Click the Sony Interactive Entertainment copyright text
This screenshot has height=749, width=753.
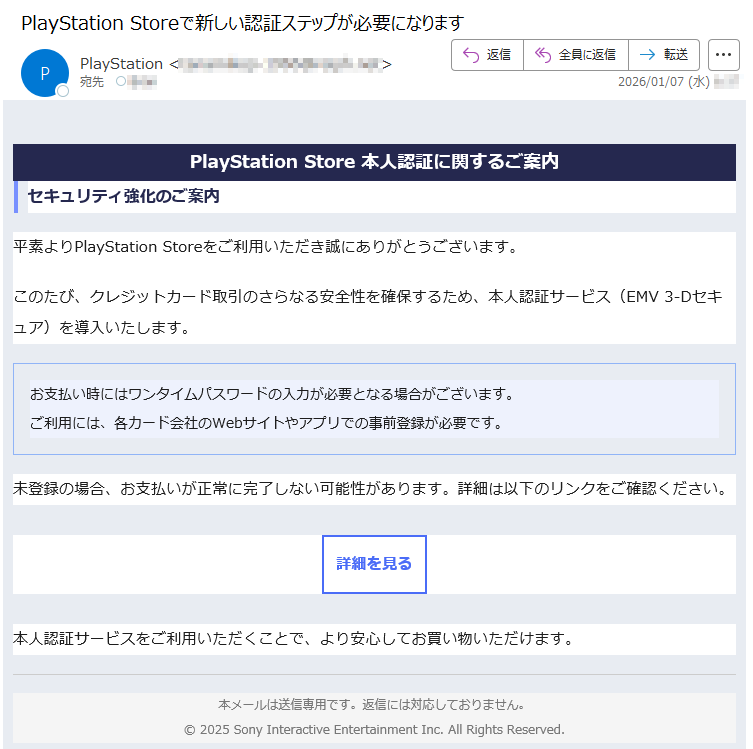374,729
